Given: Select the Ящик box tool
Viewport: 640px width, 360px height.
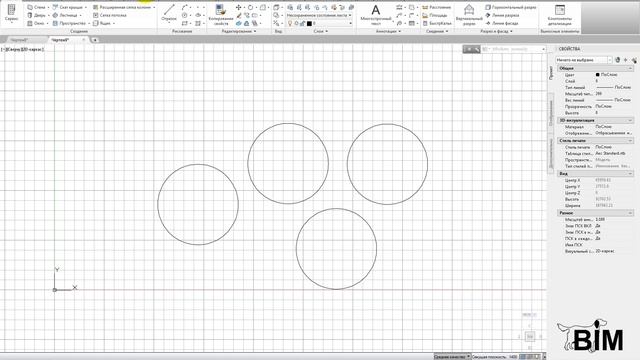Looking at the screenshot, I should click(102, 23).
